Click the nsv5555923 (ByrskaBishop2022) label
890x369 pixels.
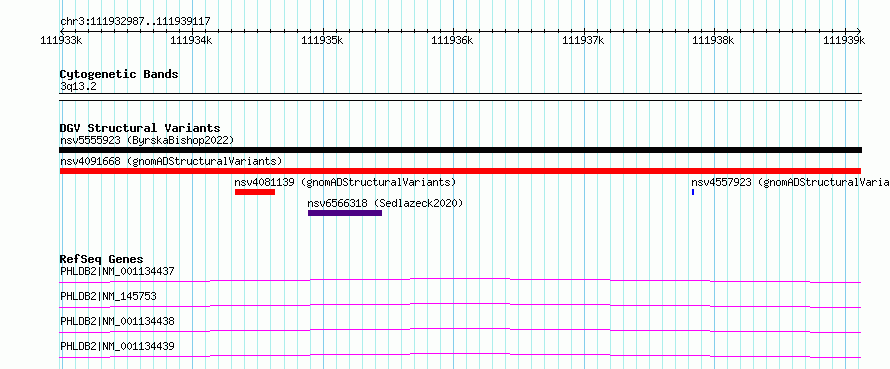(x=147, y=140)
